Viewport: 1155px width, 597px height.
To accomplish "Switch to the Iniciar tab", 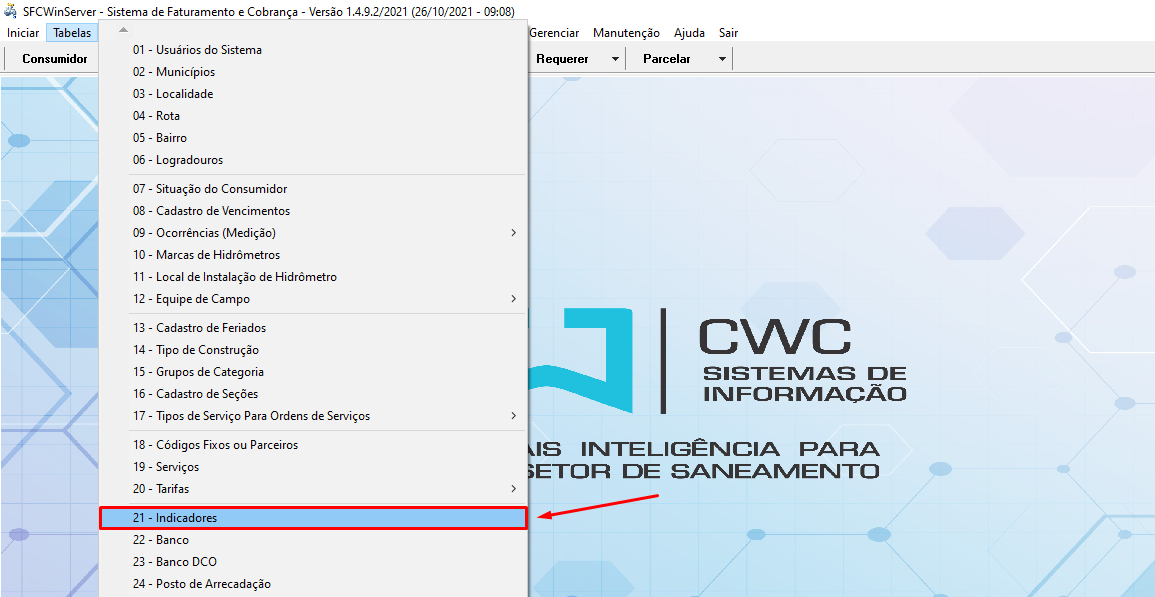I will [x=23, y=32].
